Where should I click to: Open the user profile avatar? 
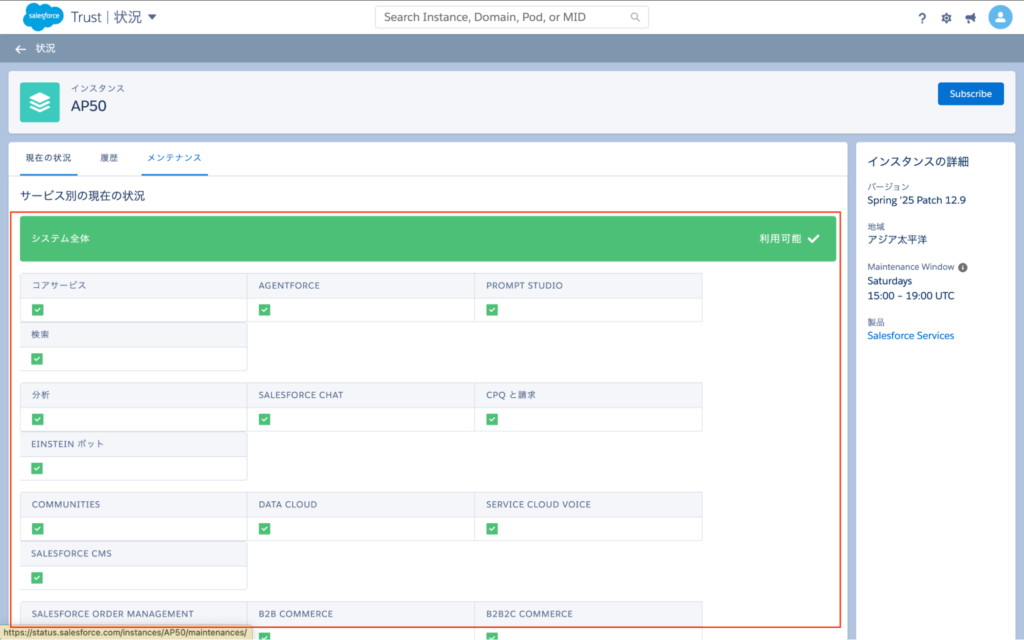1000,17
